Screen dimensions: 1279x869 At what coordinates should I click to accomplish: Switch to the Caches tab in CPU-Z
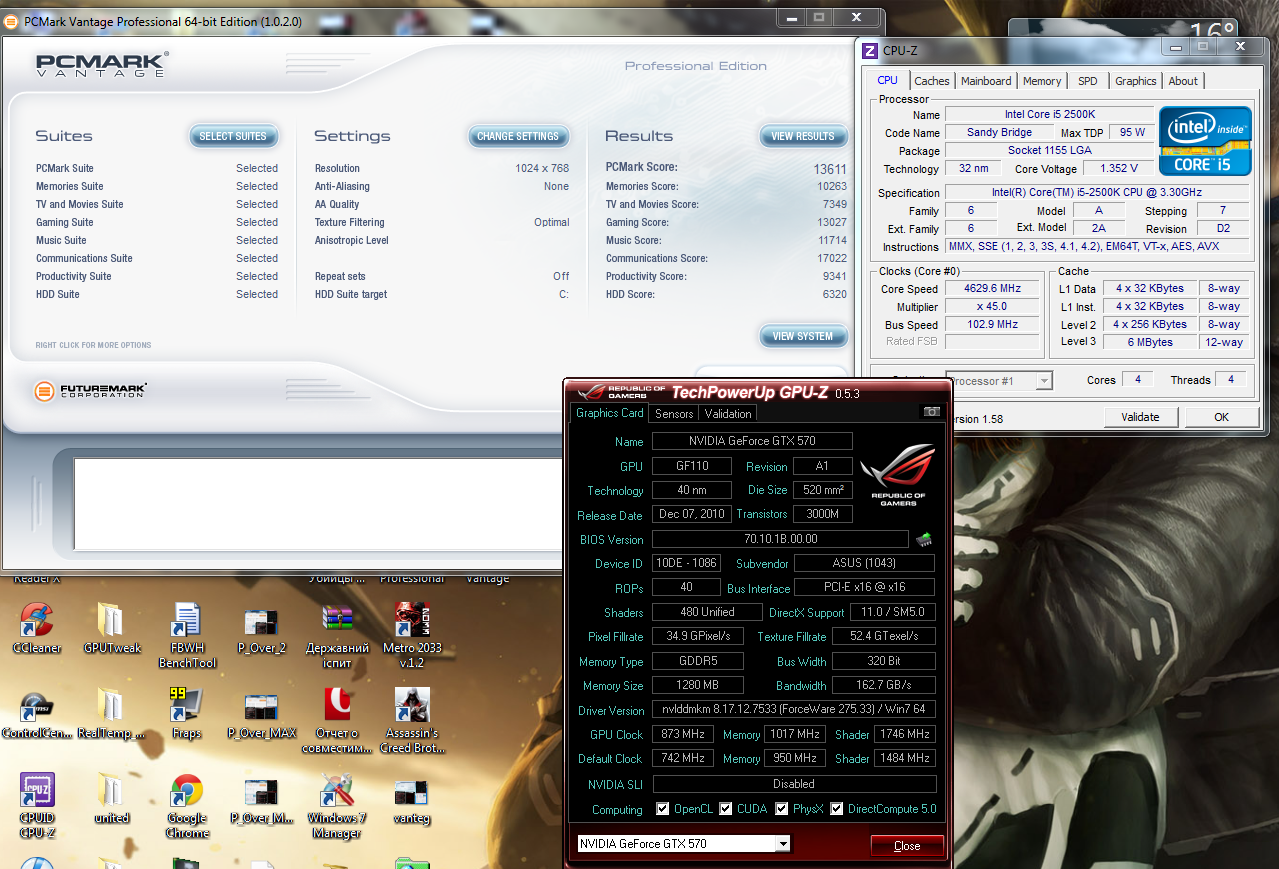point(932,81)
